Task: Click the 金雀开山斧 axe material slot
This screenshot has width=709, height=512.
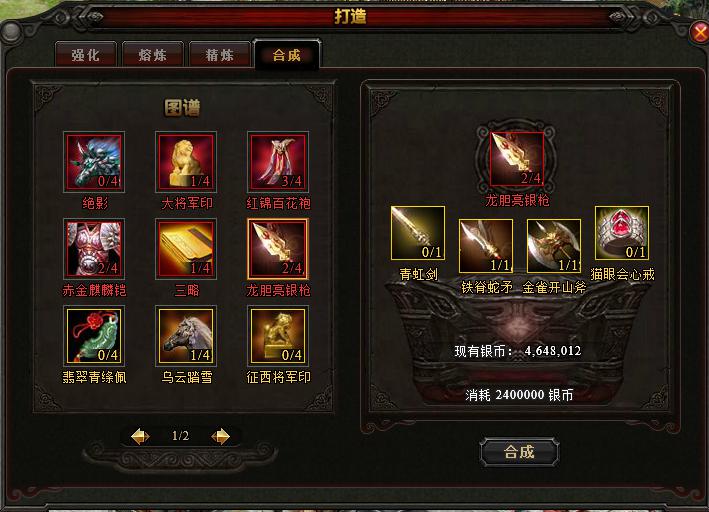Action: pos(554,246)
